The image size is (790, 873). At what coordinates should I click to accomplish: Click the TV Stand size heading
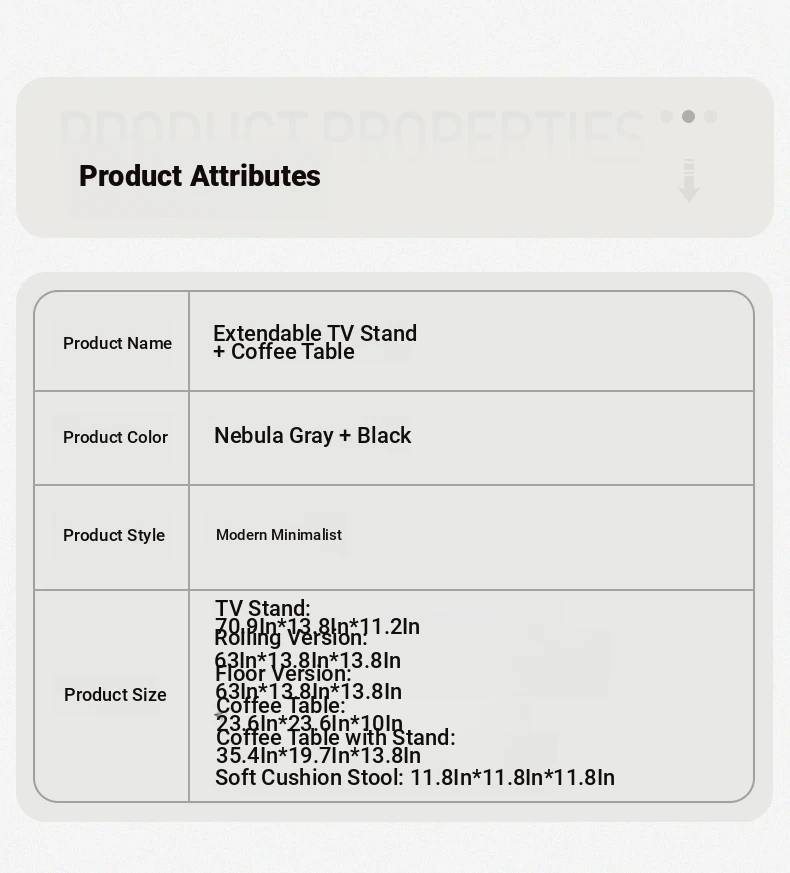click(263, 607)
